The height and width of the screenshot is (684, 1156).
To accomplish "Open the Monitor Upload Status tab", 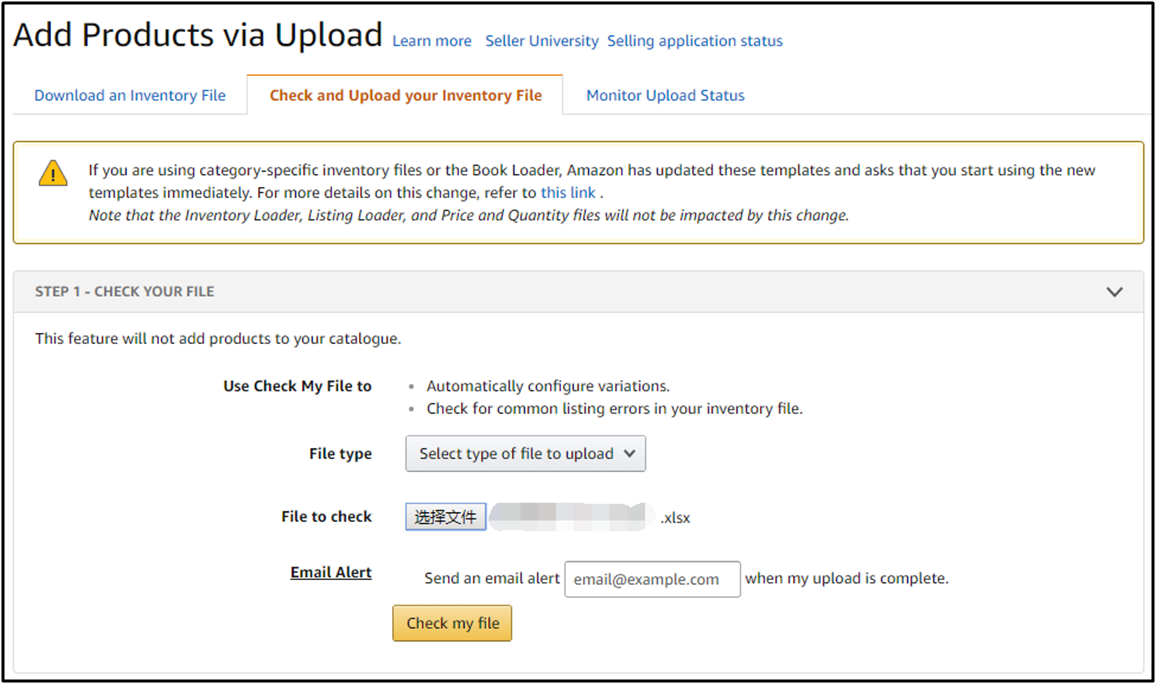I will point(665,96).
